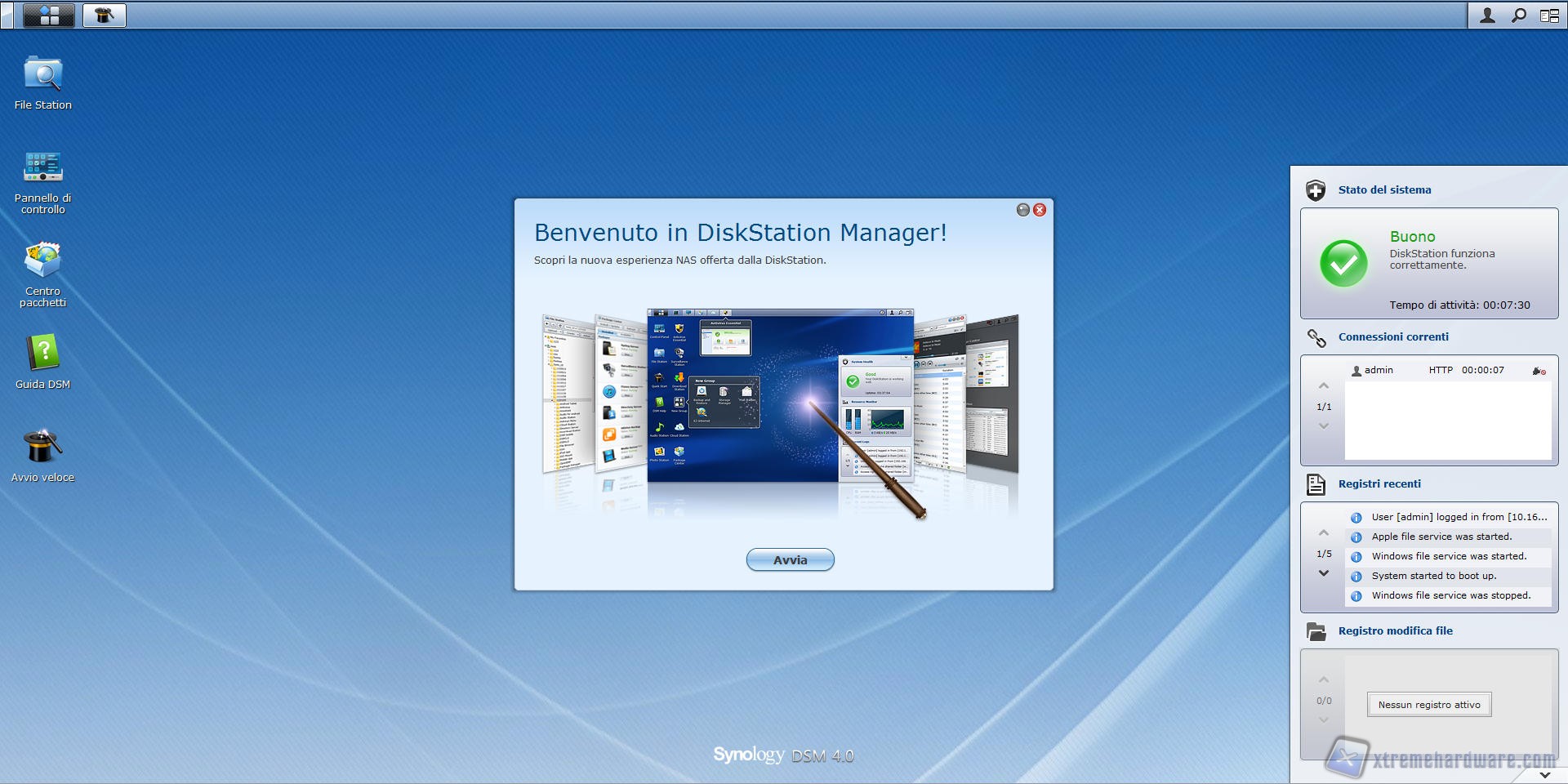Collapse widget panel with bottom chevron
This screenshot has width=1568, height=784.
pos(1544,774)
